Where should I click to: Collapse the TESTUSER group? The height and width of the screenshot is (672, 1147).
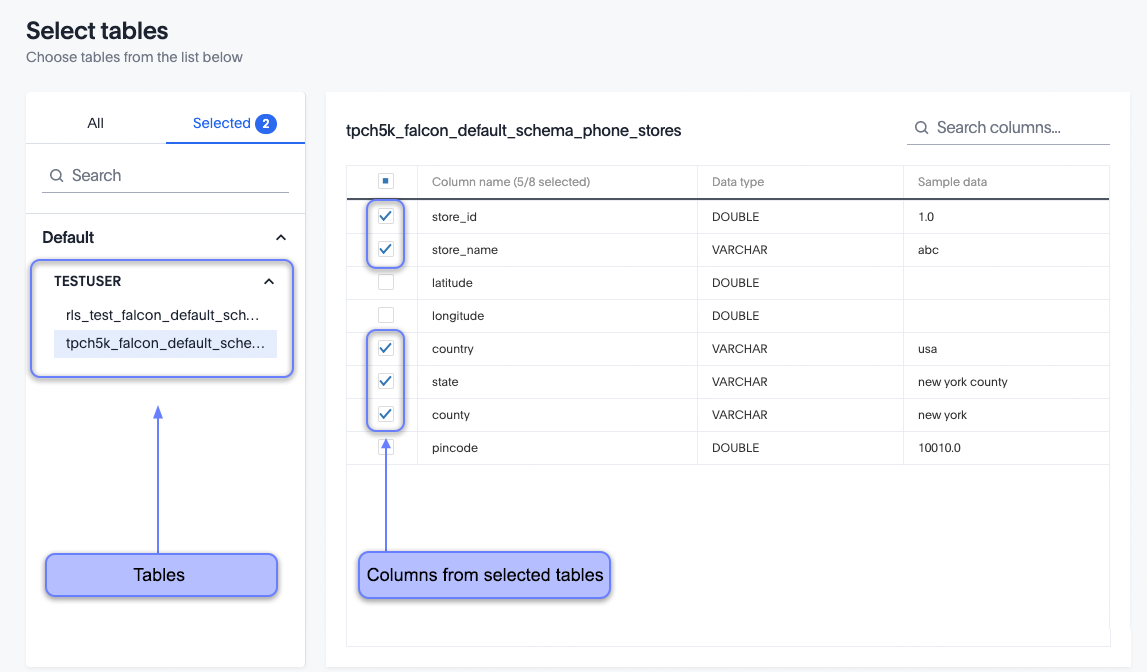[268, 281]
